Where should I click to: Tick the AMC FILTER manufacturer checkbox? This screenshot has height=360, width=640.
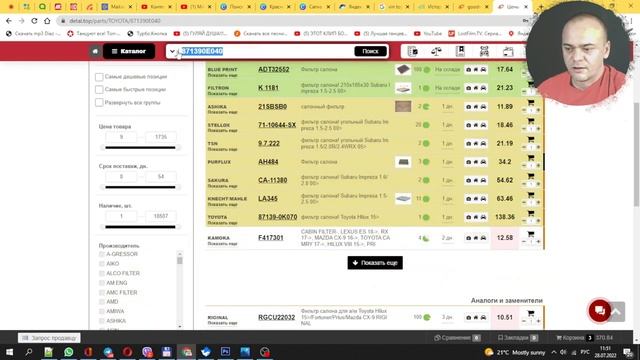pyautogui.click(x=102, y=292)
